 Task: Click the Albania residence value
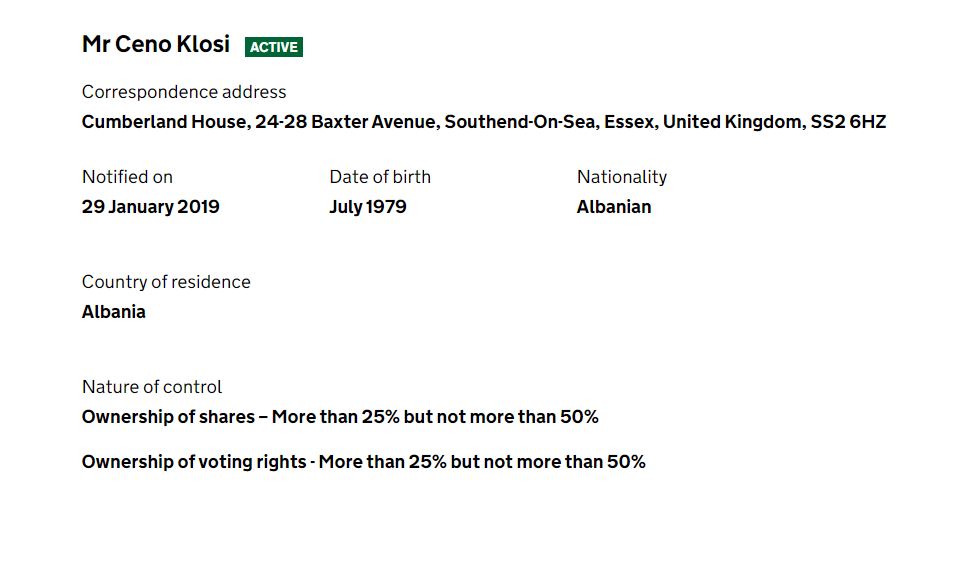[114, 312]
